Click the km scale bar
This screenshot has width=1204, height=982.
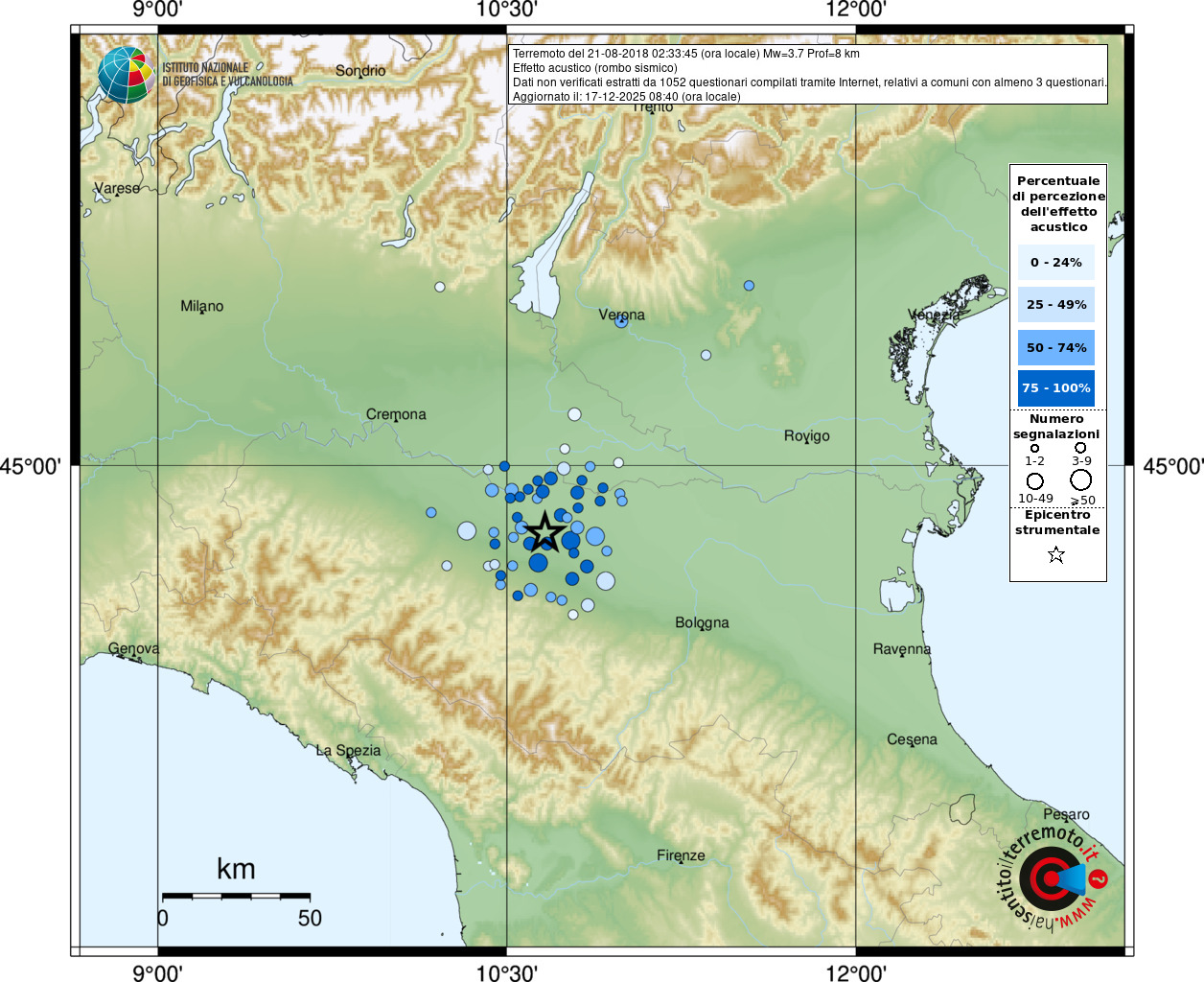(x=236, y=896)
